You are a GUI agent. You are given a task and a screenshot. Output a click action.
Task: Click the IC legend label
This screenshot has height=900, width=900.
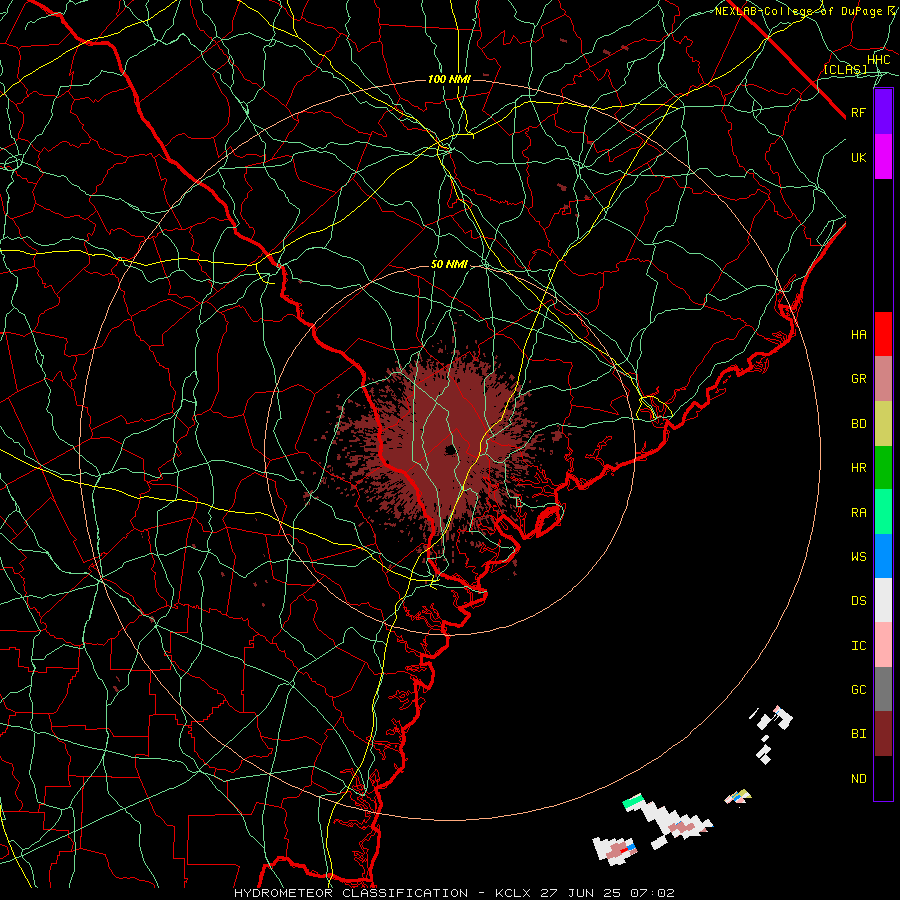click(858, 646)
